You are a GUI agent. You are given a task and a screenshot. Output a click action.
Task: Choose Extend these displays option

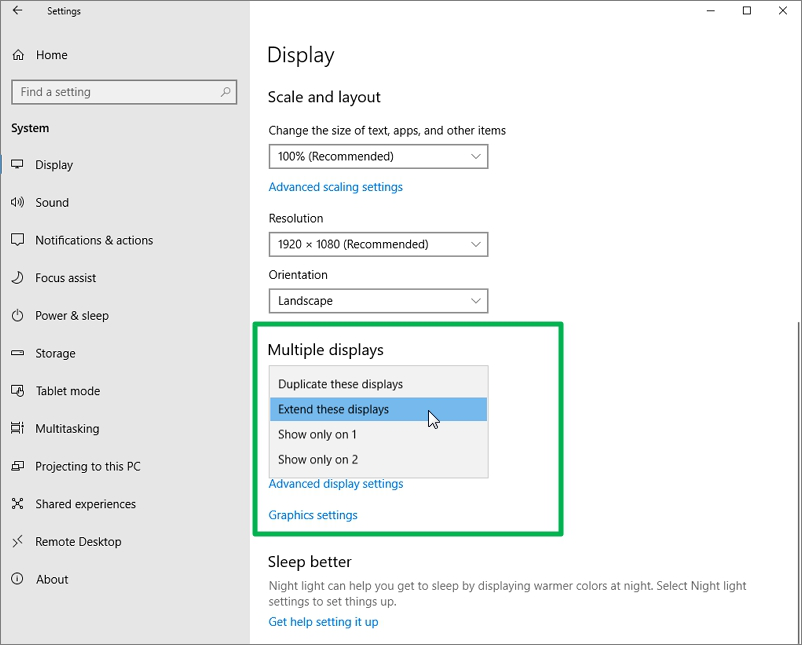(333, 409)
